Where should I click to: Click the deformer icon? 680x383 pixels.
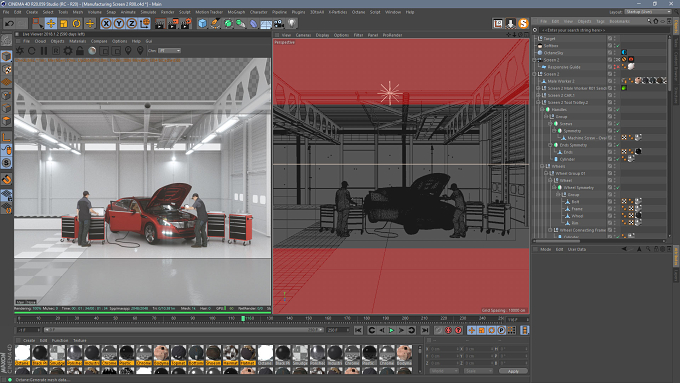click(x=254, y=23)
